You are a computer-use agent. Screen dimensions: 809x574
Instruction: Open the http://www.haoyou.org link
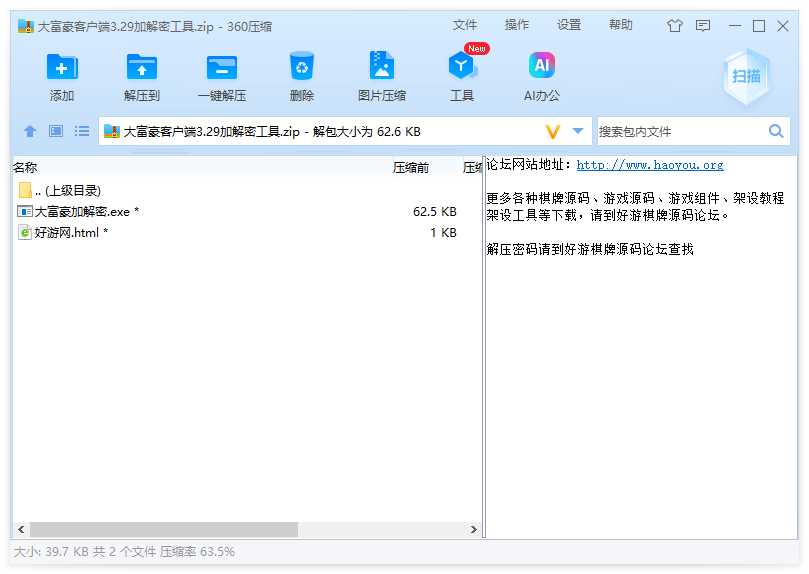click(x=650, y=165)
